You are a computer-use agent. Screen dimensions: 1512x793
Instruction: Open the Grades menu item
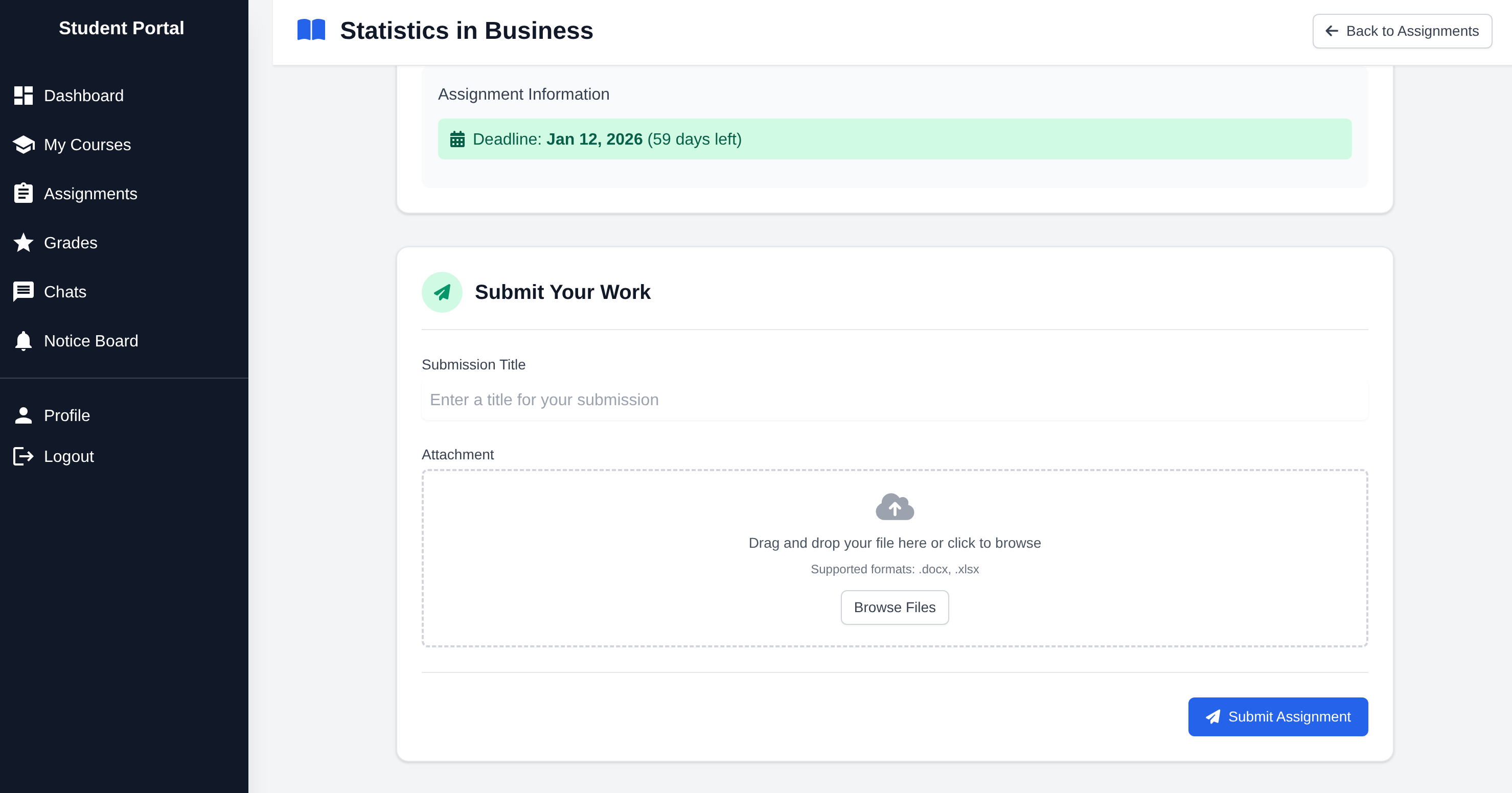point(71,243)
